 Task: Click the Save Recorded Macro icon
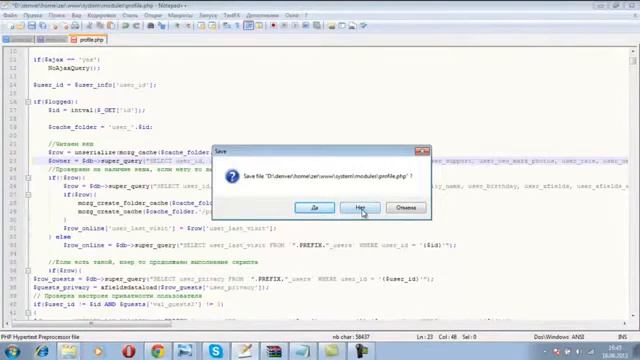click(x=316, y=26)
